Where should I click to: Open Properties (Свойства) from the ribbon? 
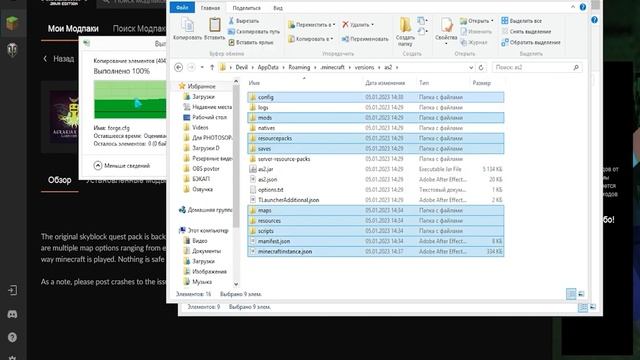pos(446,30)
